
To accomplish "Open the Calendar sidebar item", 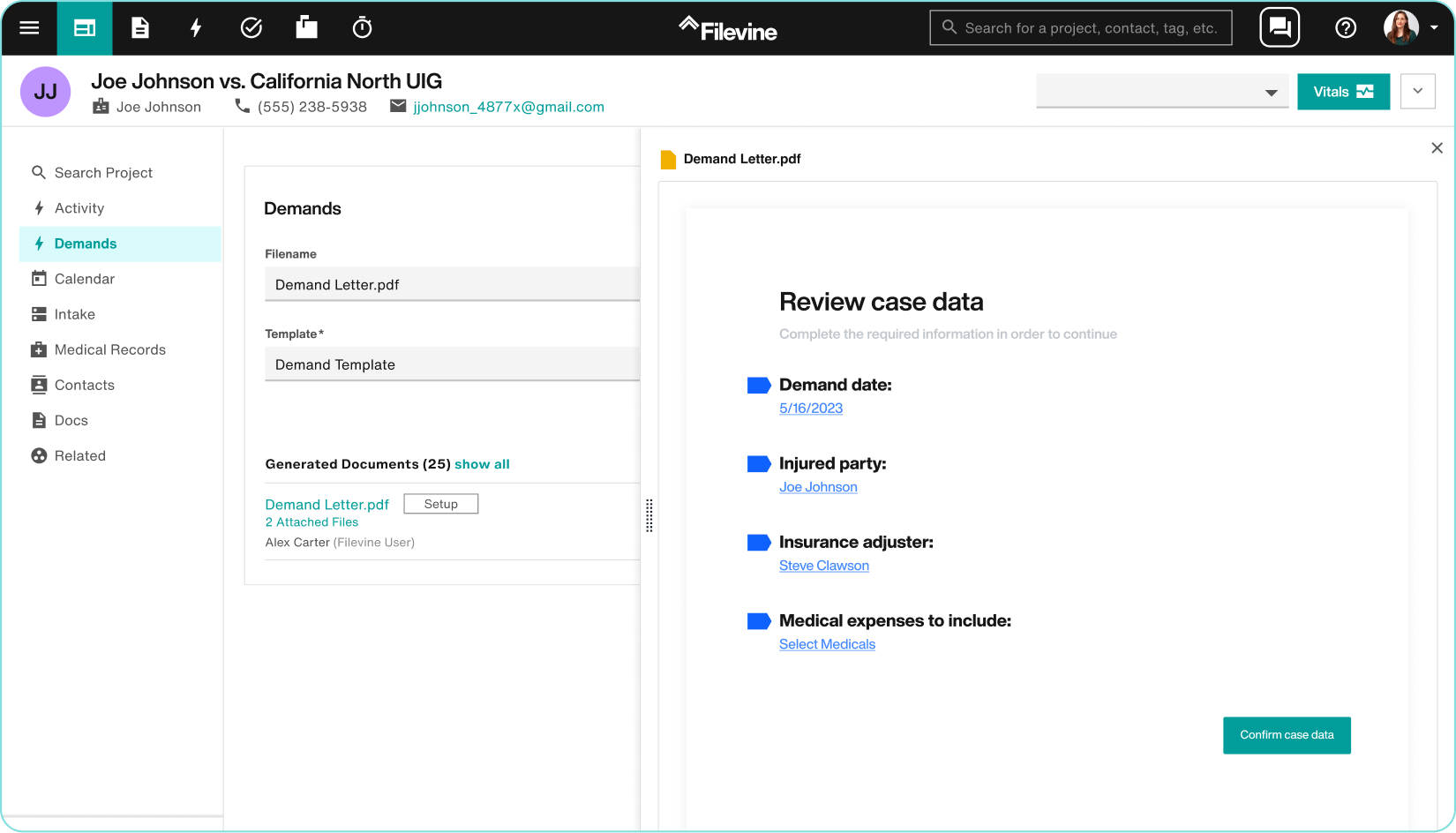I will click(84, 279).
